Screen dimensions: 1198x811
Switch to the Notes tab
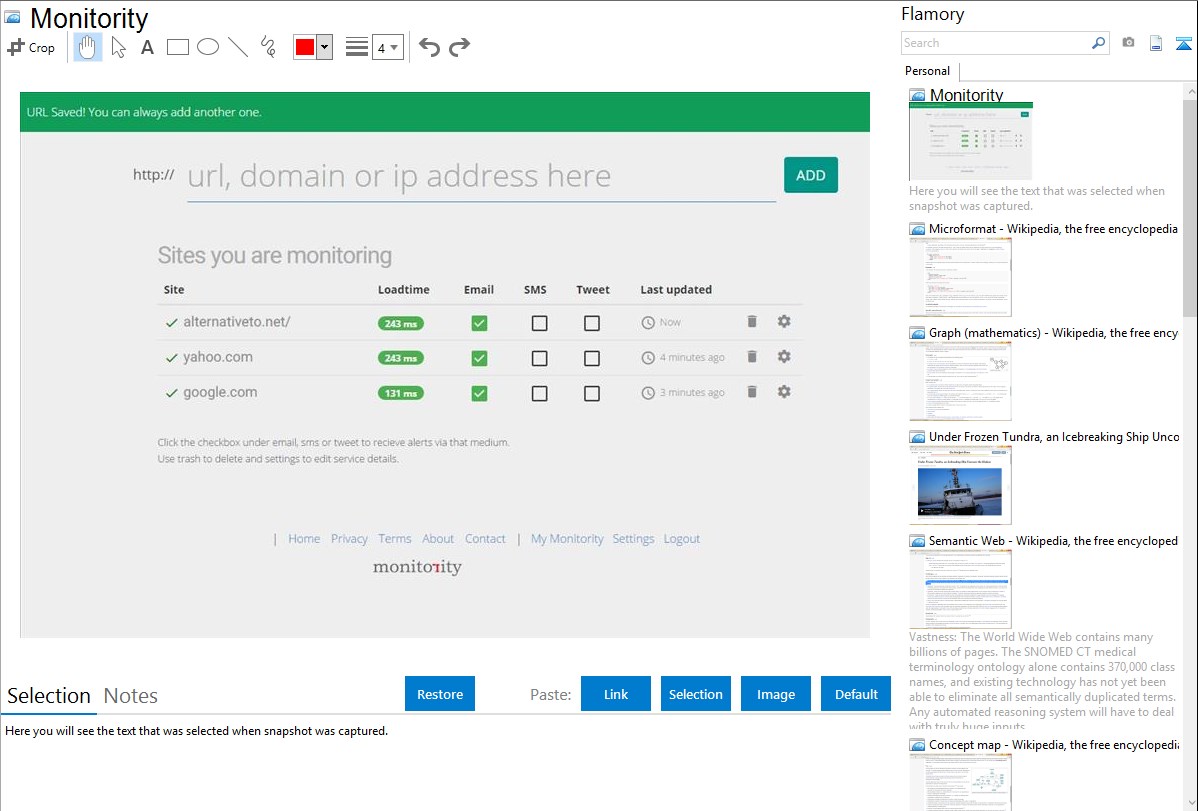(x=131, y=696)
